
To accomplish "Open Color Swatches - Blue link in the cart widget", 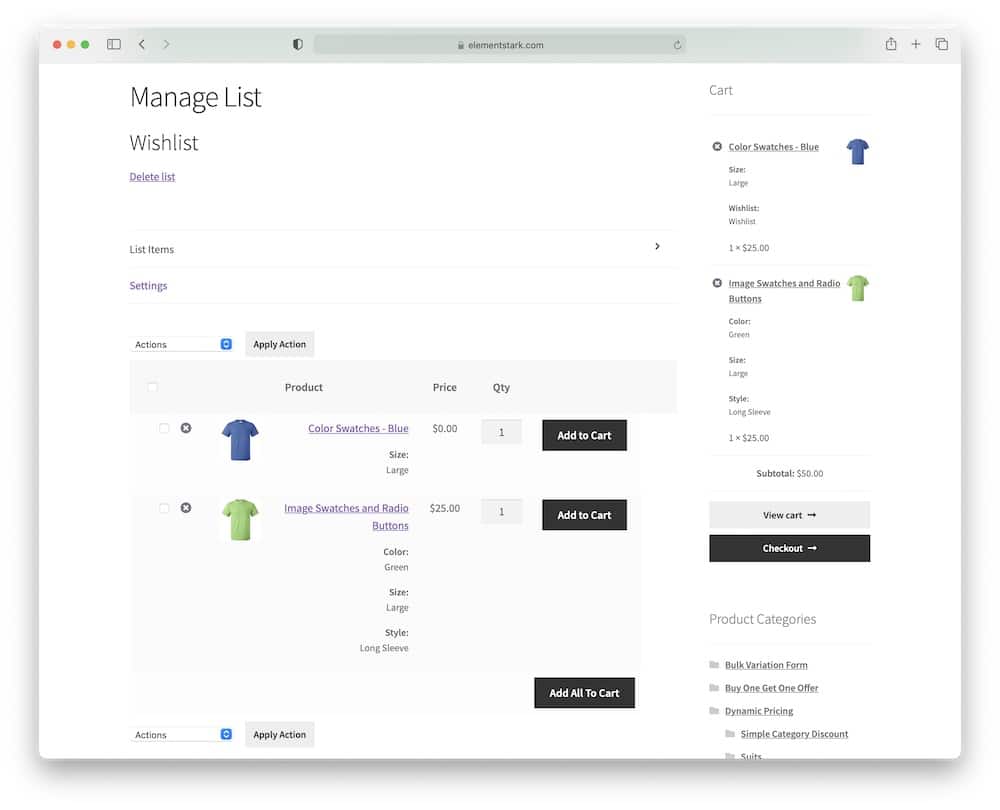I will pyautogui.click(x=774, y=147).
